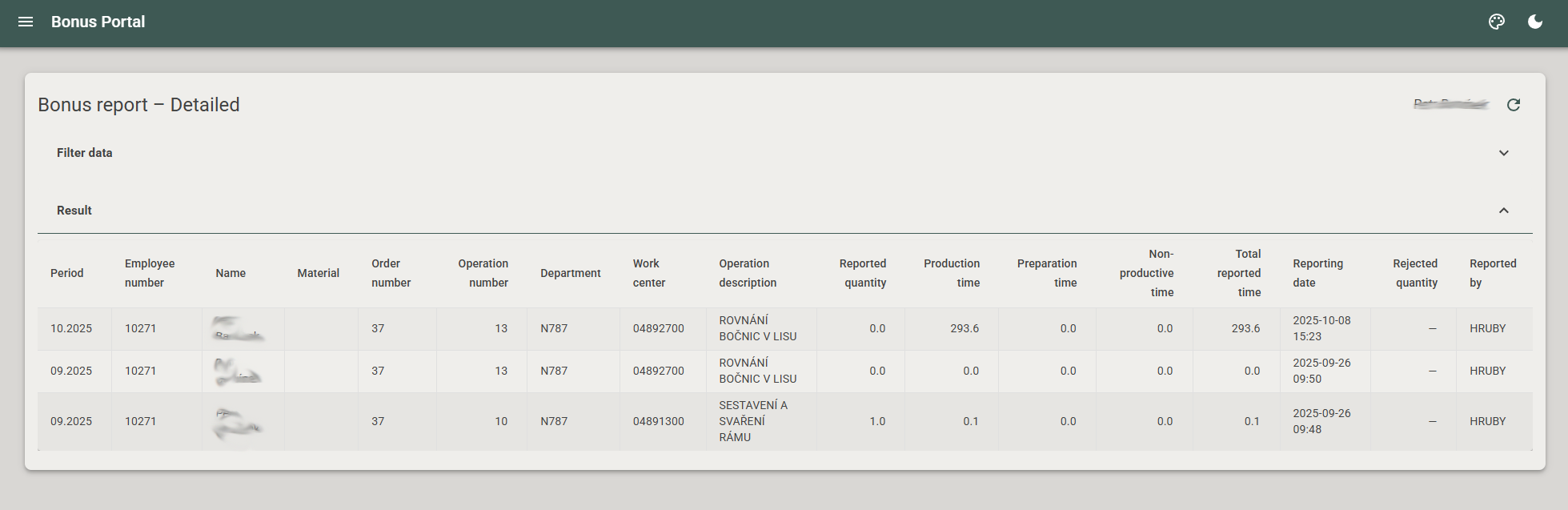The image size is (1568, 510).
Task: Click the Reporting date column header
Action: pyautogui.click(x=1317, y=273)
